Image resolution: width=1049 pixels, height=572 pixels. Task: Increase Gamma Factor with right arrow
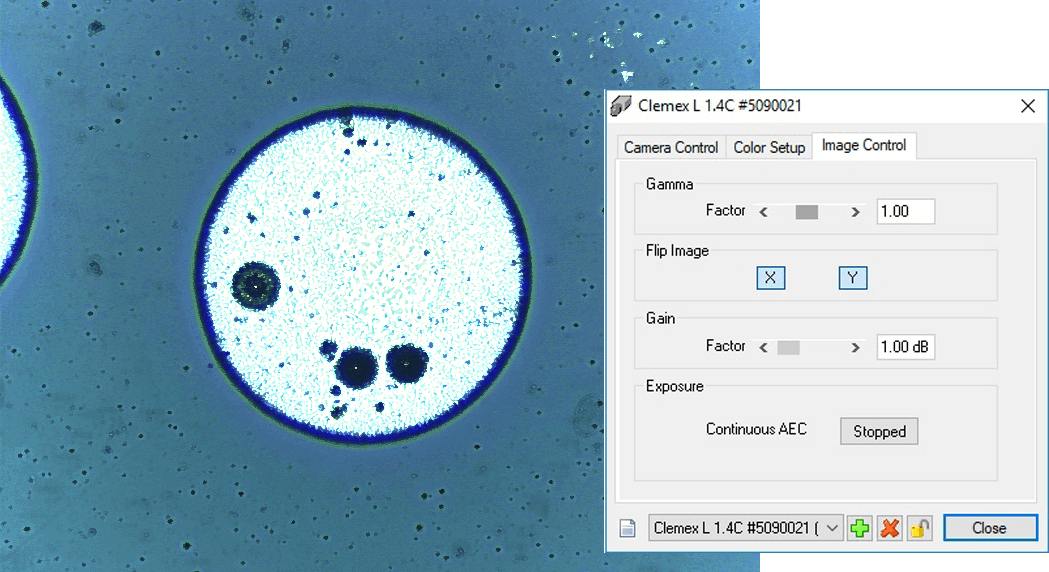click(x=855, y=212)
